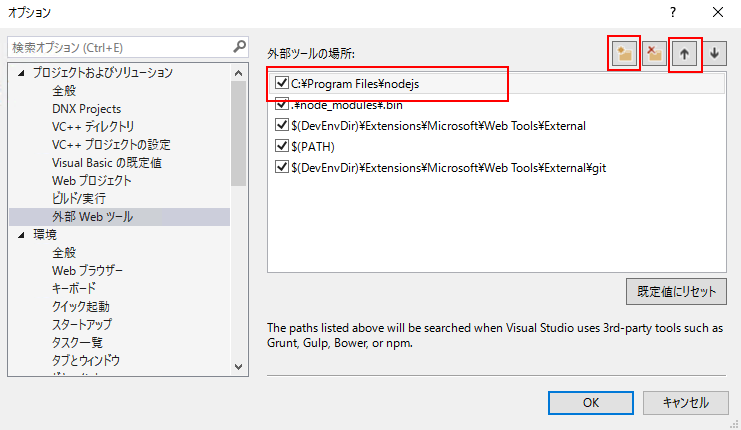Collapse the プロジェクトおよびソリューション tree node
741x430 pixels.
[x=21, y=73]
